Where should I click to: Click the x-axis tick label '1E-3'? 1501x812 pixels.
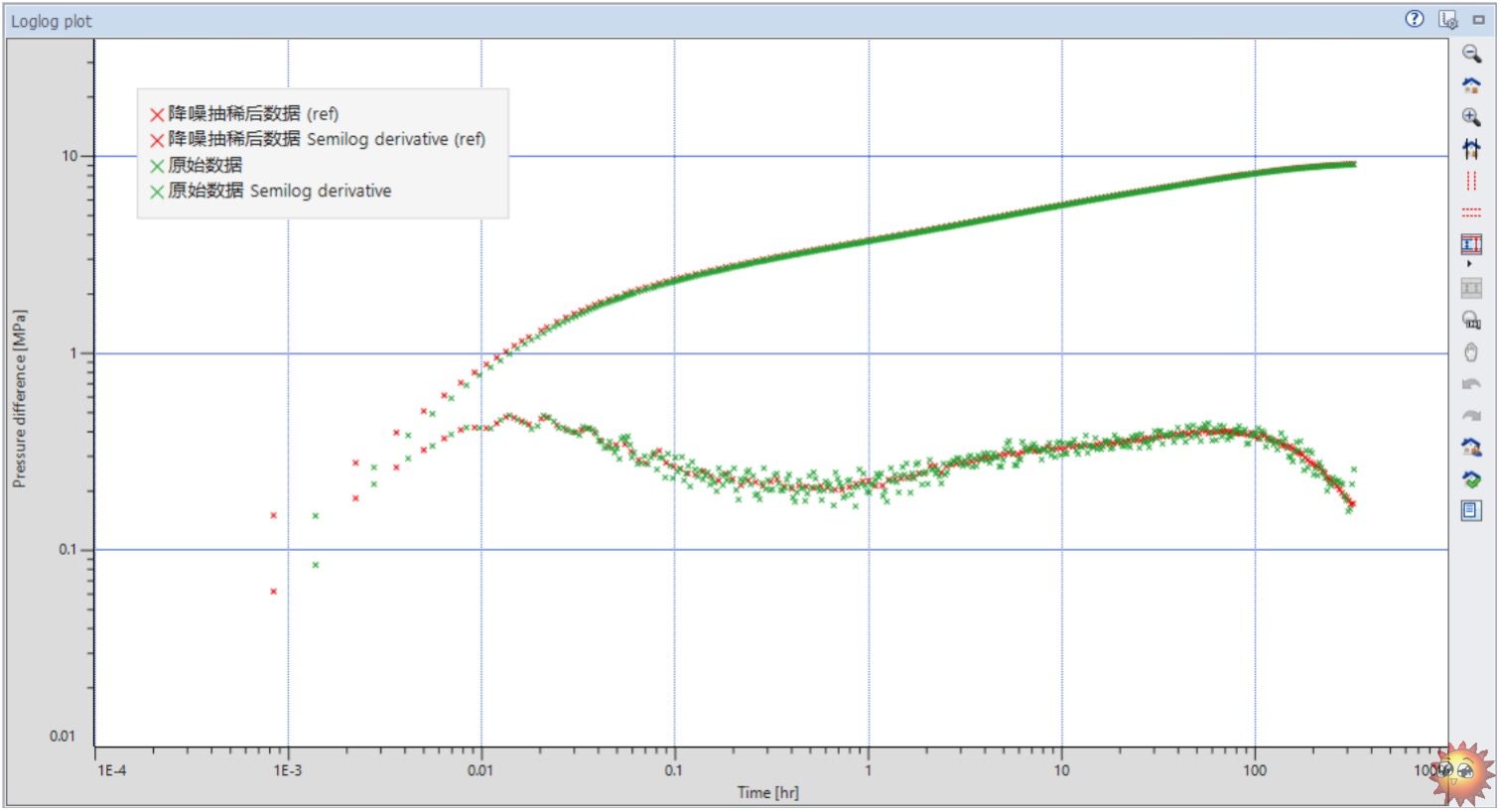click(x=288, y=770)
